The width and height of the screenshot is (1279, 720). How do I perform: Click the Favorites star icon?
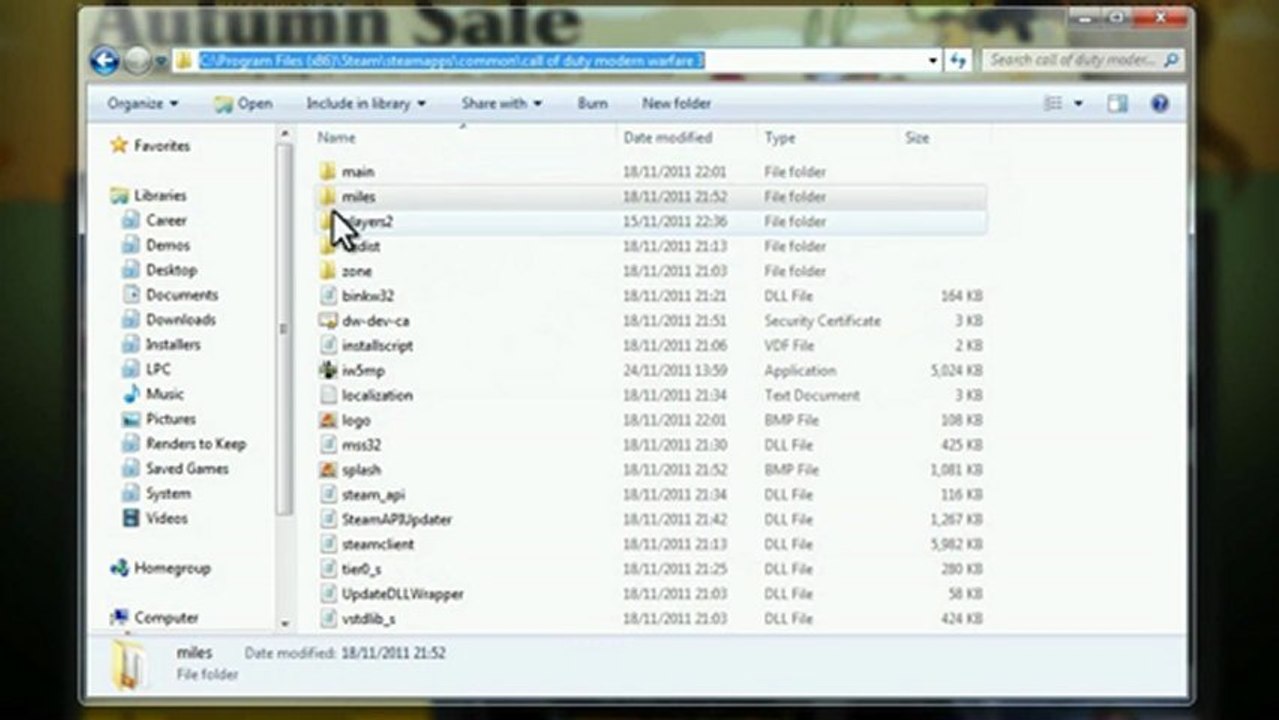pyautogui.click(x=119, y=146)
